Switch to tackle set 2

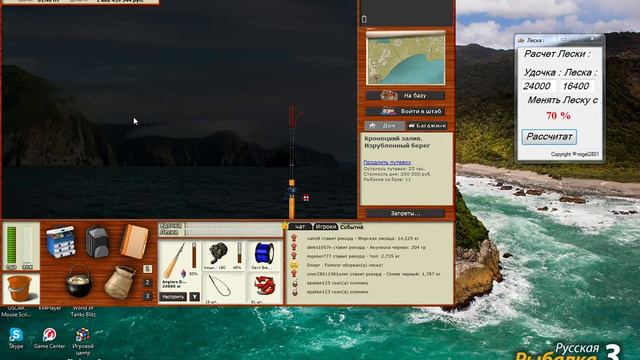coord(148,282)
